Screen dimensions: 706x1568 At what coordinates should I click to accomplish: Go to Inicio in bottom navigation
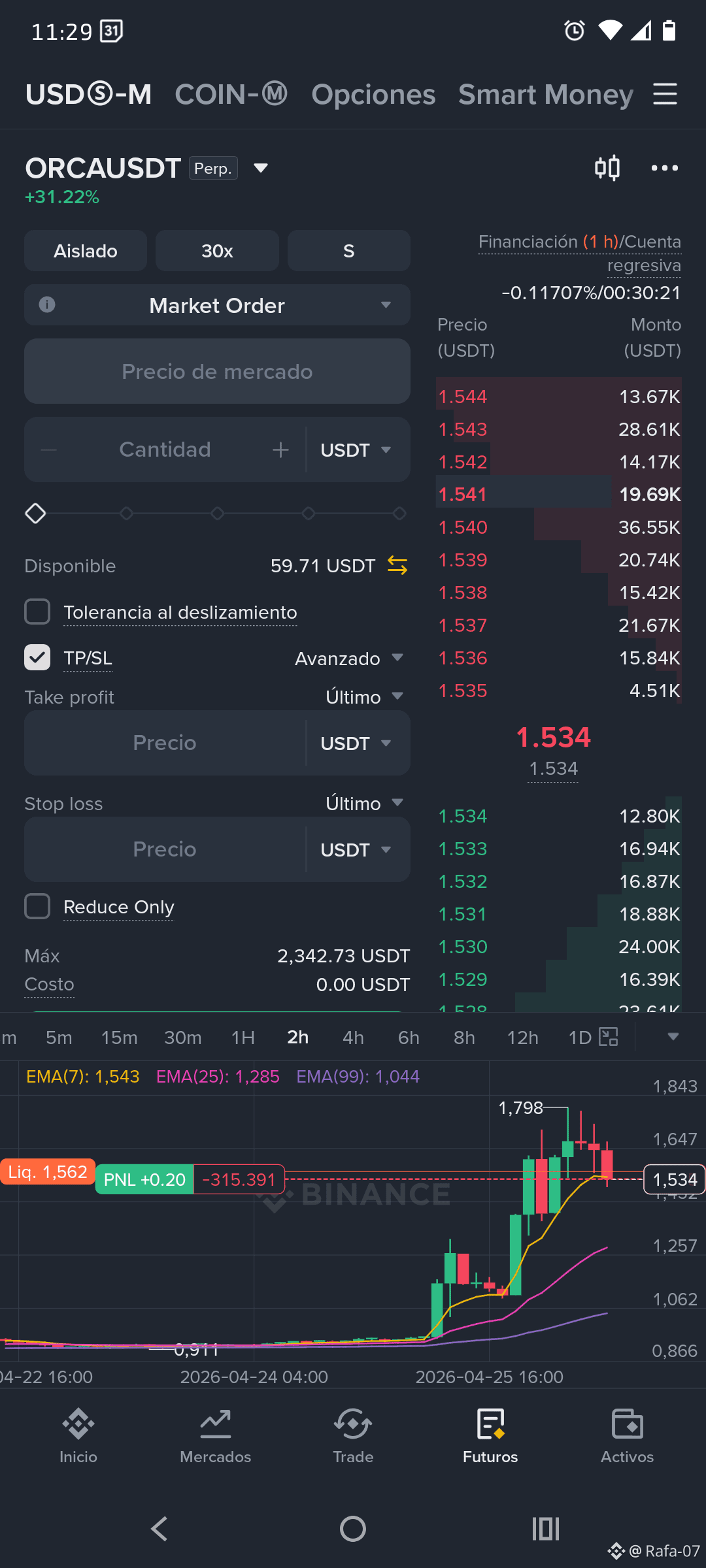coord(78,1435)
